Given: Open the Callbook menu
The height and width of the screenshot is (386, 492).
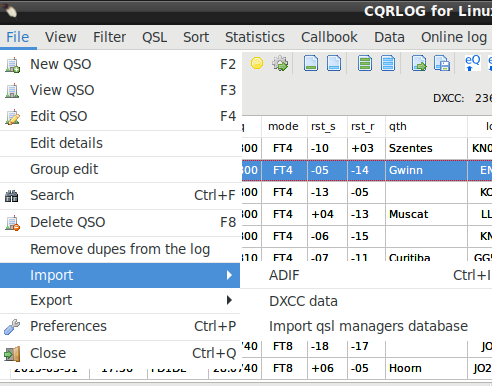Looking at the screenshot, I should pyautogui.click(x=329, y=37).
